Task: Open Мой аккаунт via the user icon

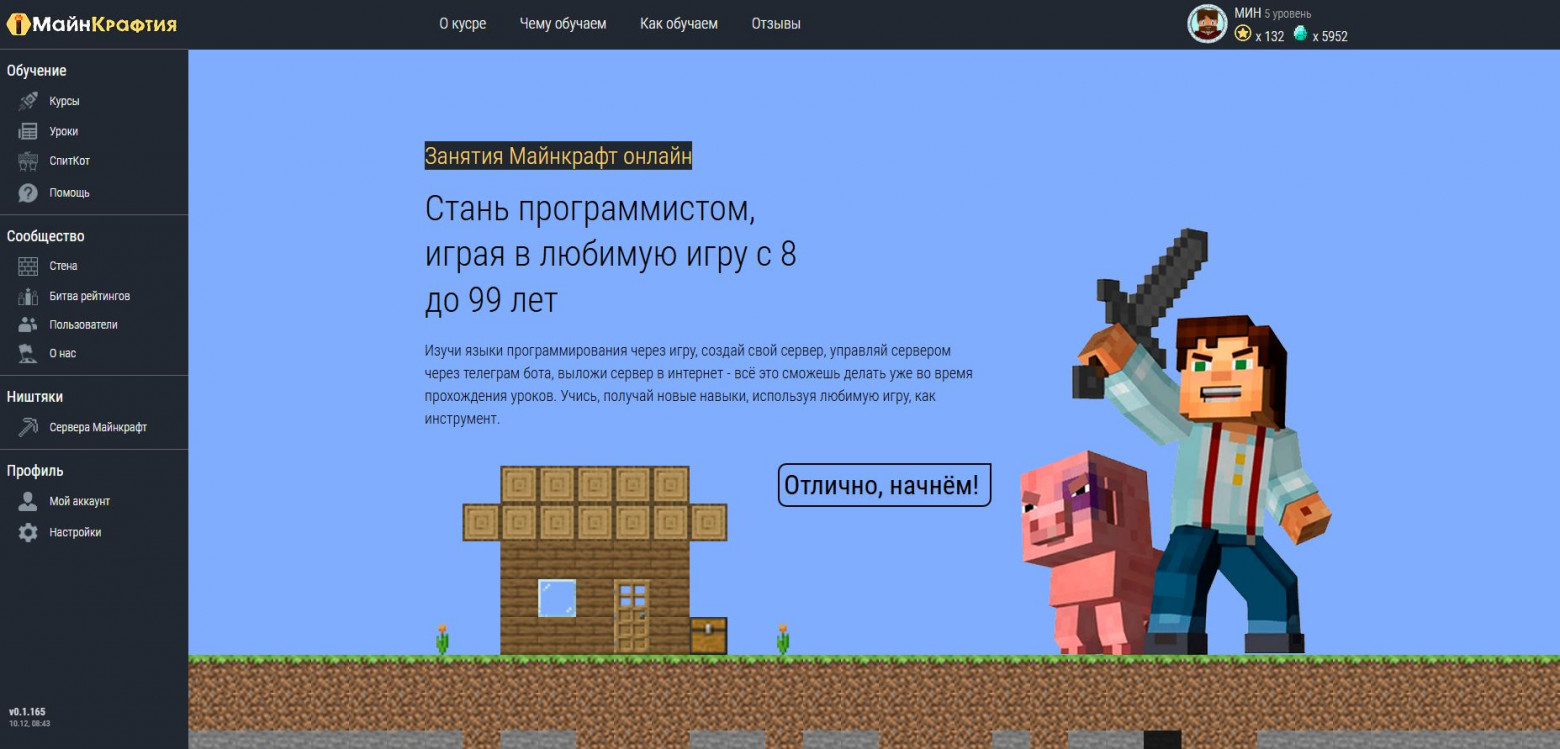Action: (26, 501)
